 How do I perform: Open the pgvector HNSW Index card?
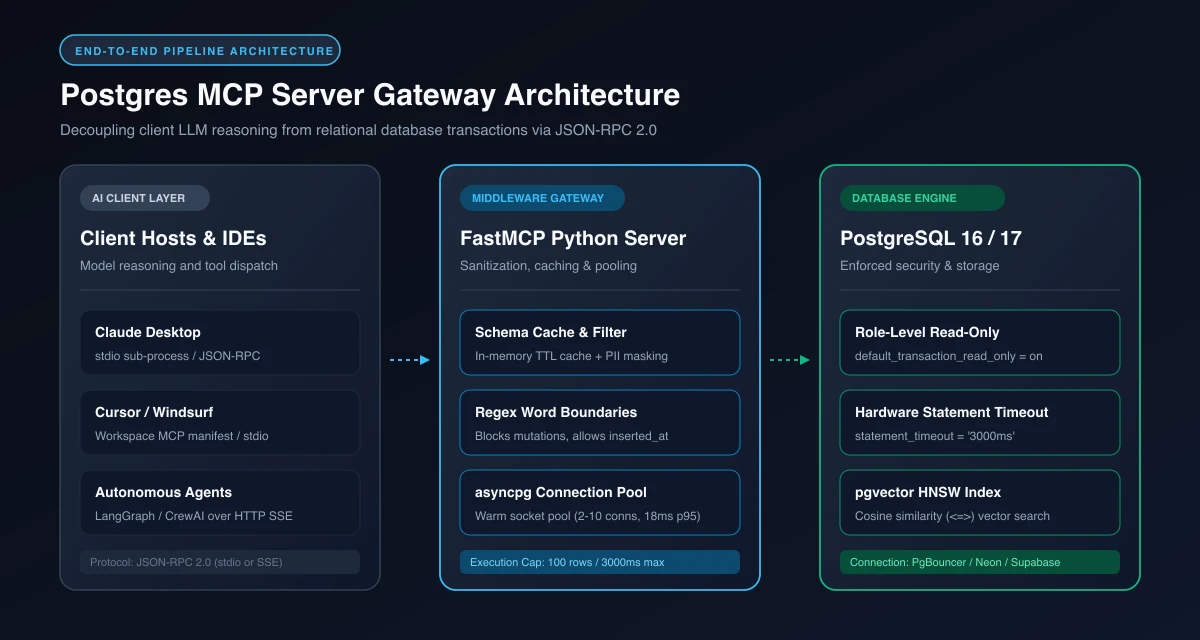point(980,502)
